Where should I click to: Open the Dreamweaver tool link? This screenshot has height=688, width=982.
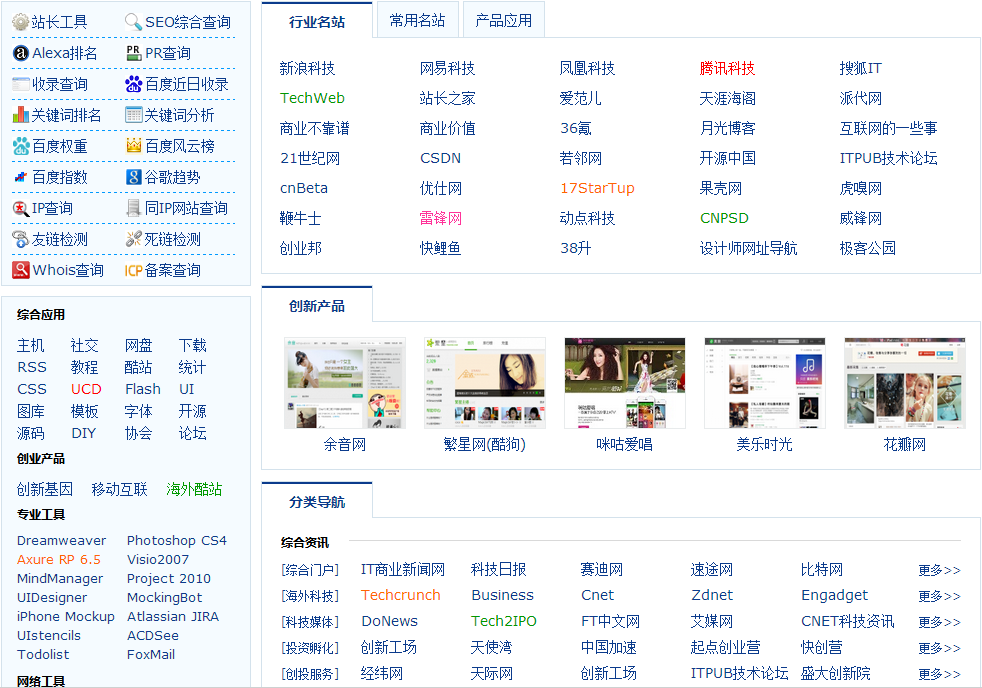[x=61, y=540]
